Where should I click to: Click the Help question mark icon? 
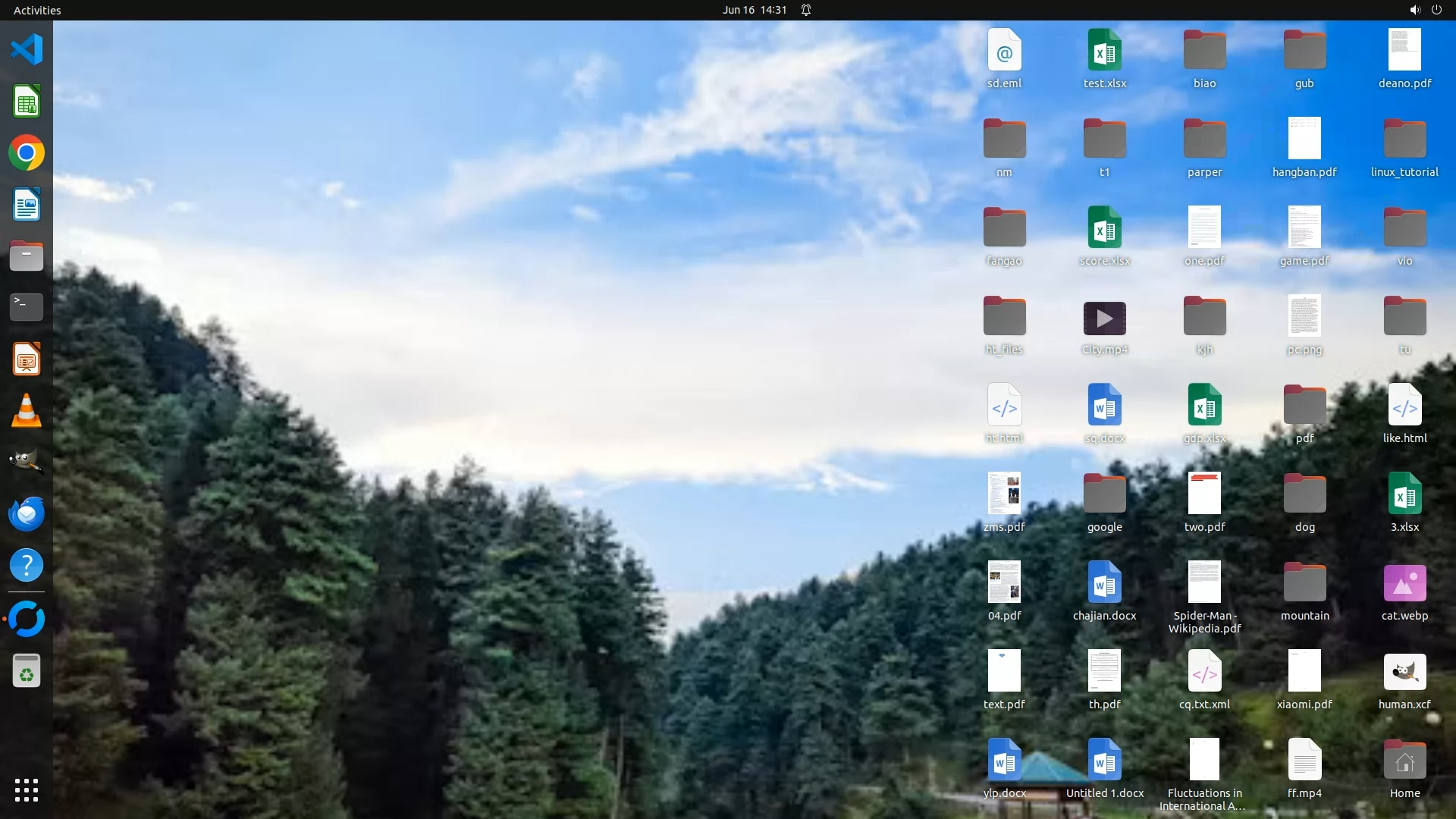[x=27, y=565]
